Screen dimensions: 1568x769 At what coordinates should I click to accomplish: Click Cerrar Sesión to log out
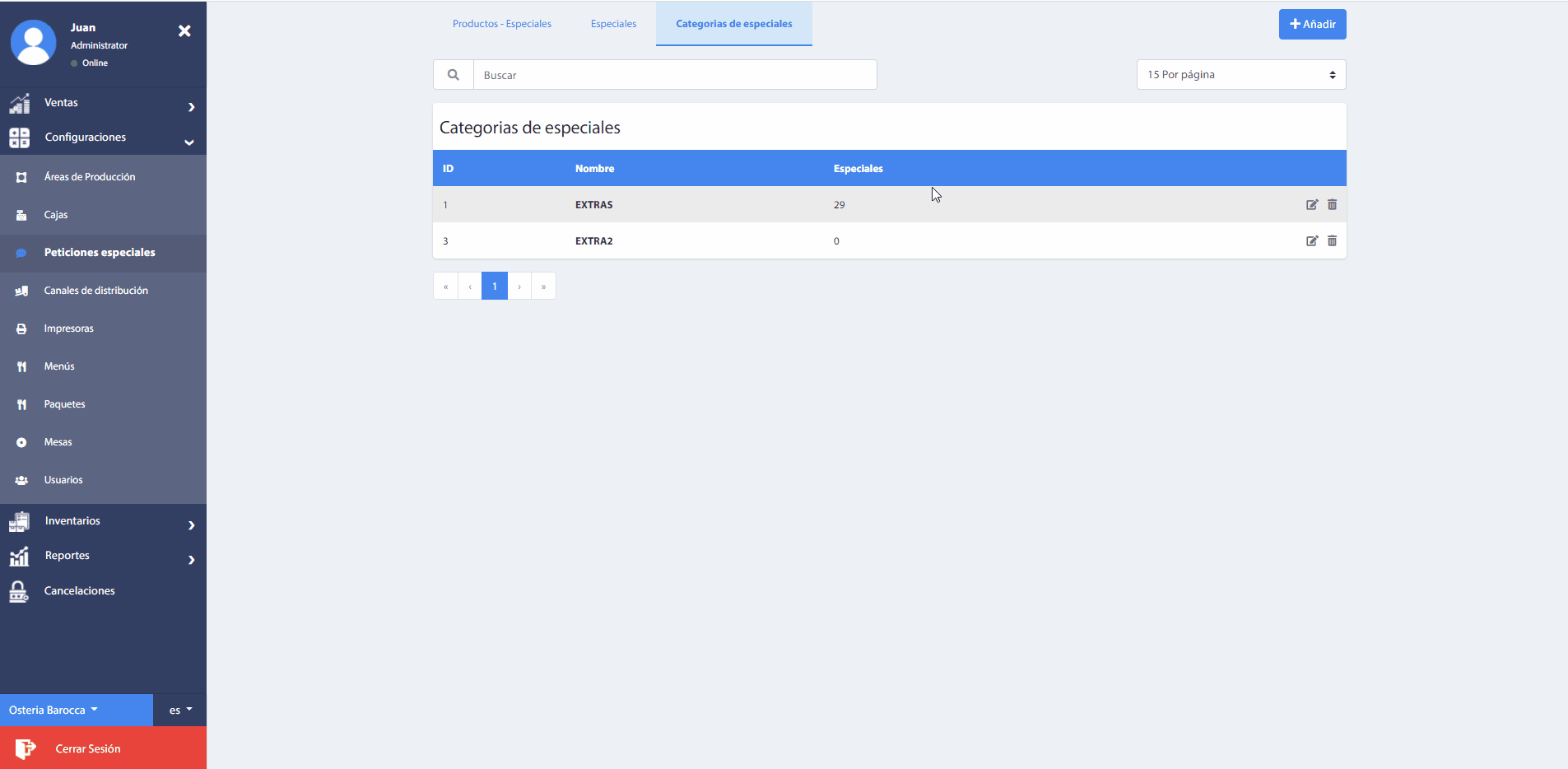click(87, 748)
